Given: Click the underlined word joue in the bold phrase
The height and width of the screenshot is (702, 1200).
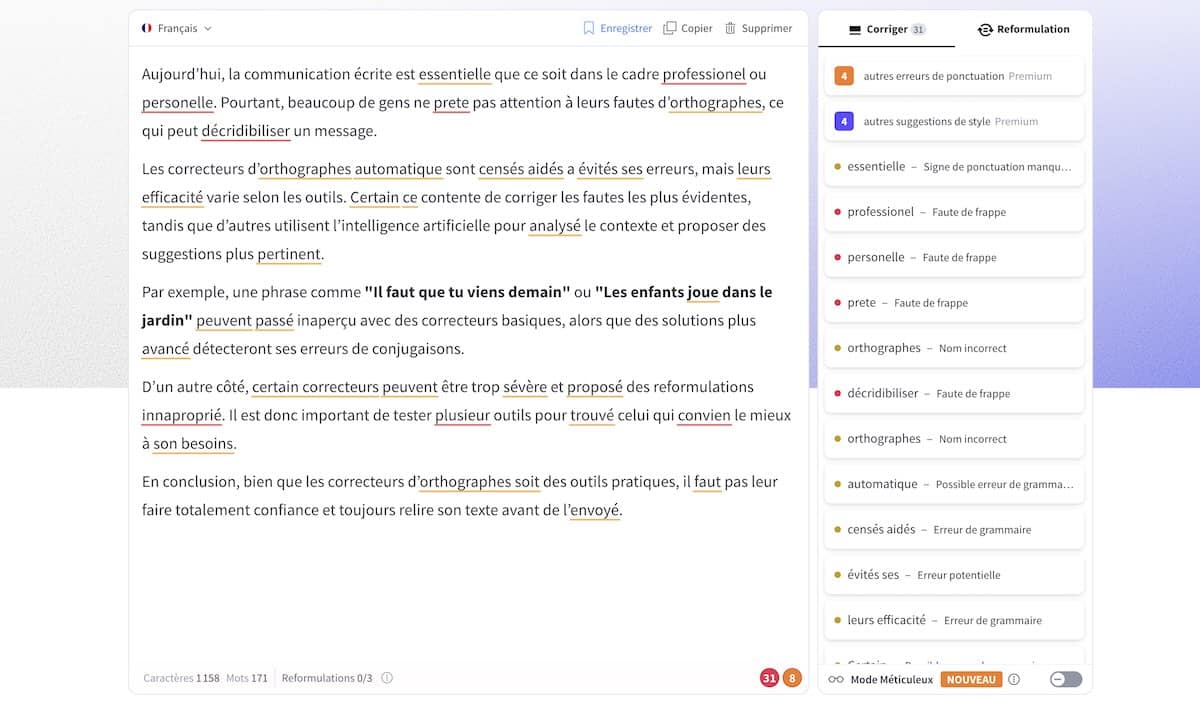Looking at the screenshot, I should tap(703, 292).
